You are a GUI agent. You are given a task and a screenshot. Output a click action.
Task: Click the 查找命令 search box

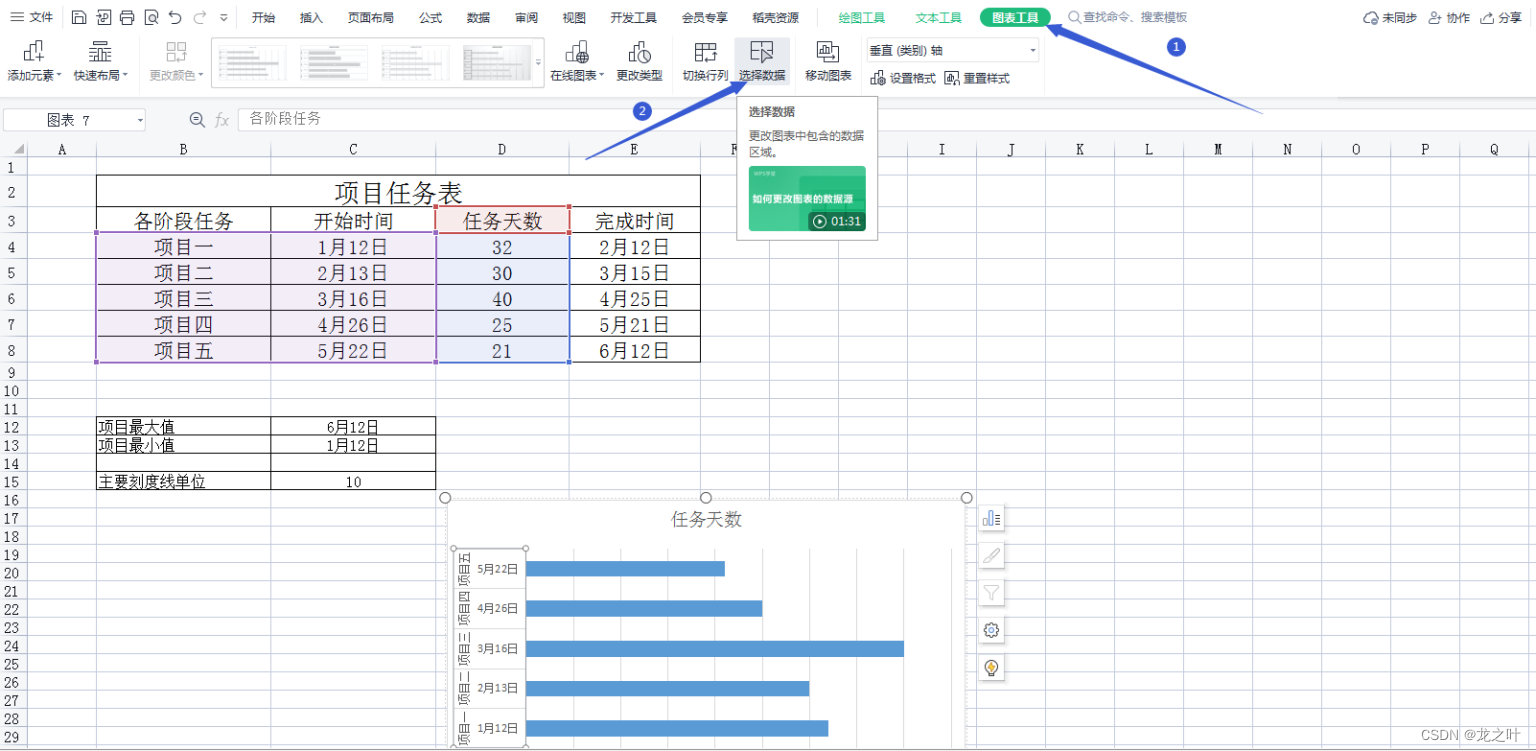(x=1128, y=18)
